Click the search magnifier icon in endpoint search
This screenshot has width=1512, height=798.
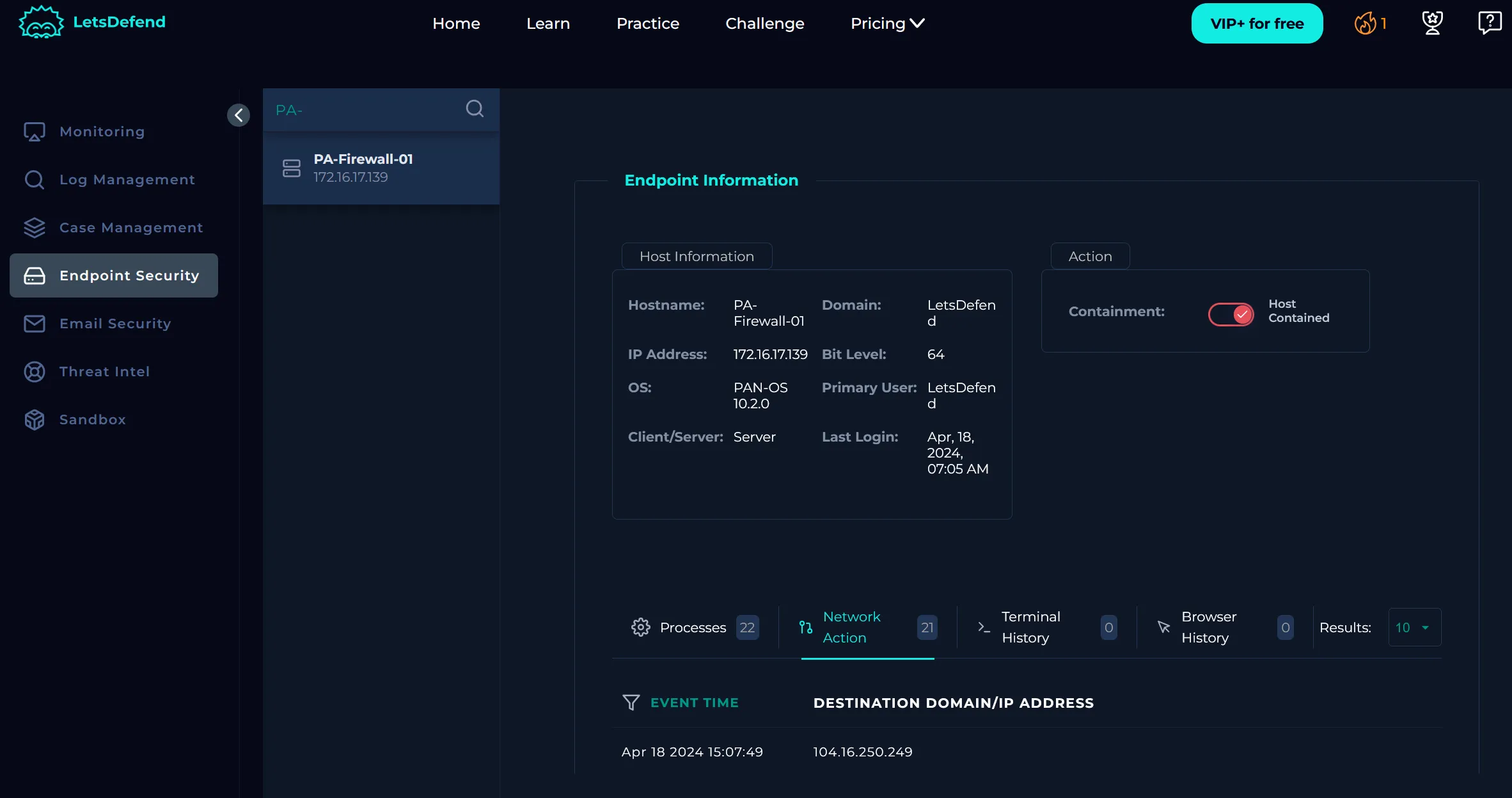pyautogui.click(x=474, y=109)
